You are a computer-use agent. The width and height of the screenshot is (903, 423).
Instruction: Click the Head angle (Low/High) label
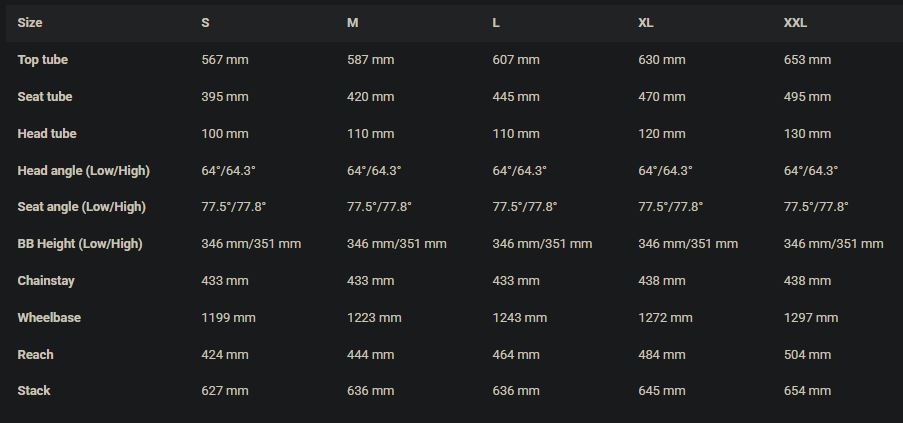pos(84,171)
